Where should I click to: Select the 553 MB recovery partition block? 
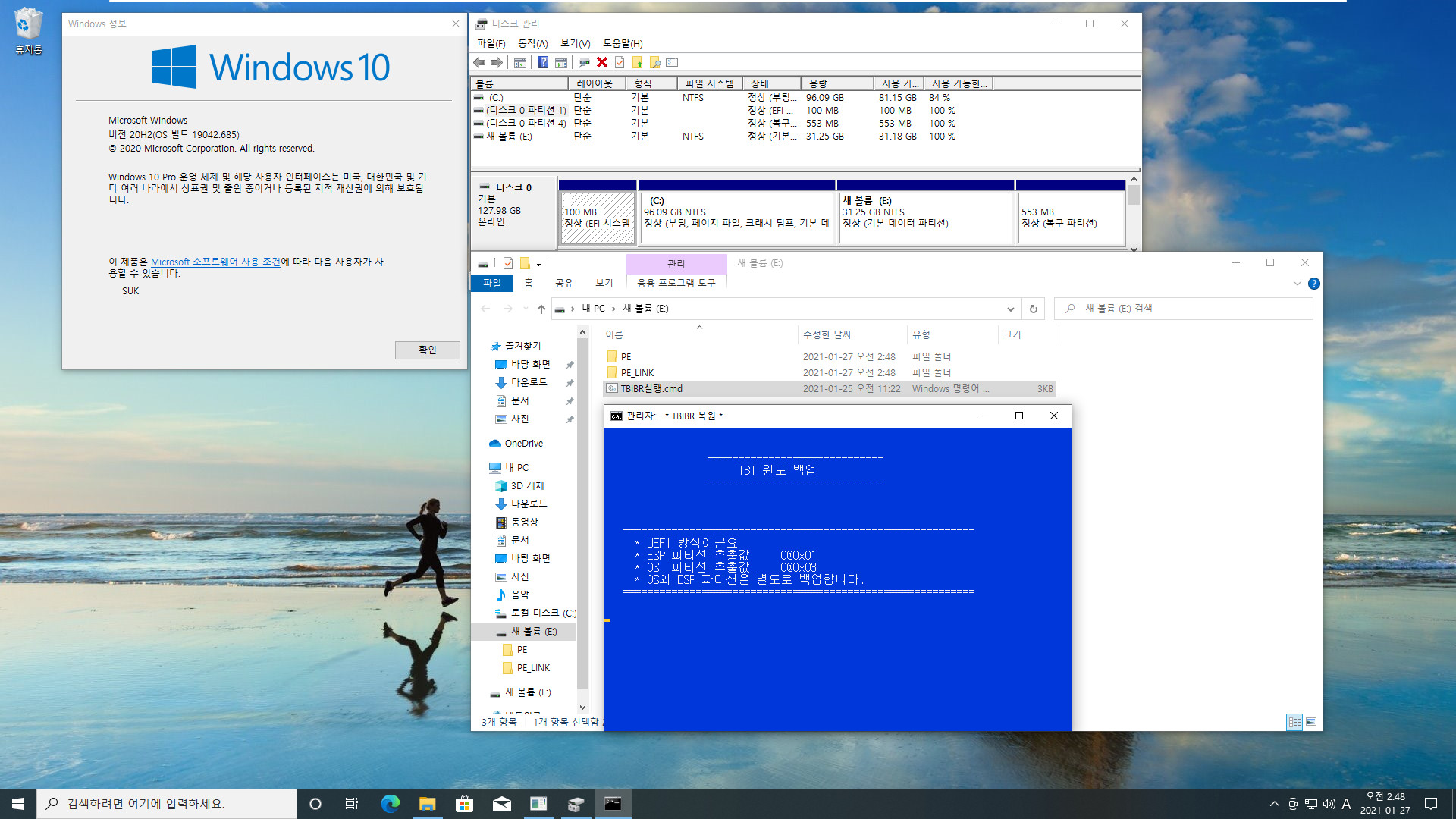[1070, 212]
